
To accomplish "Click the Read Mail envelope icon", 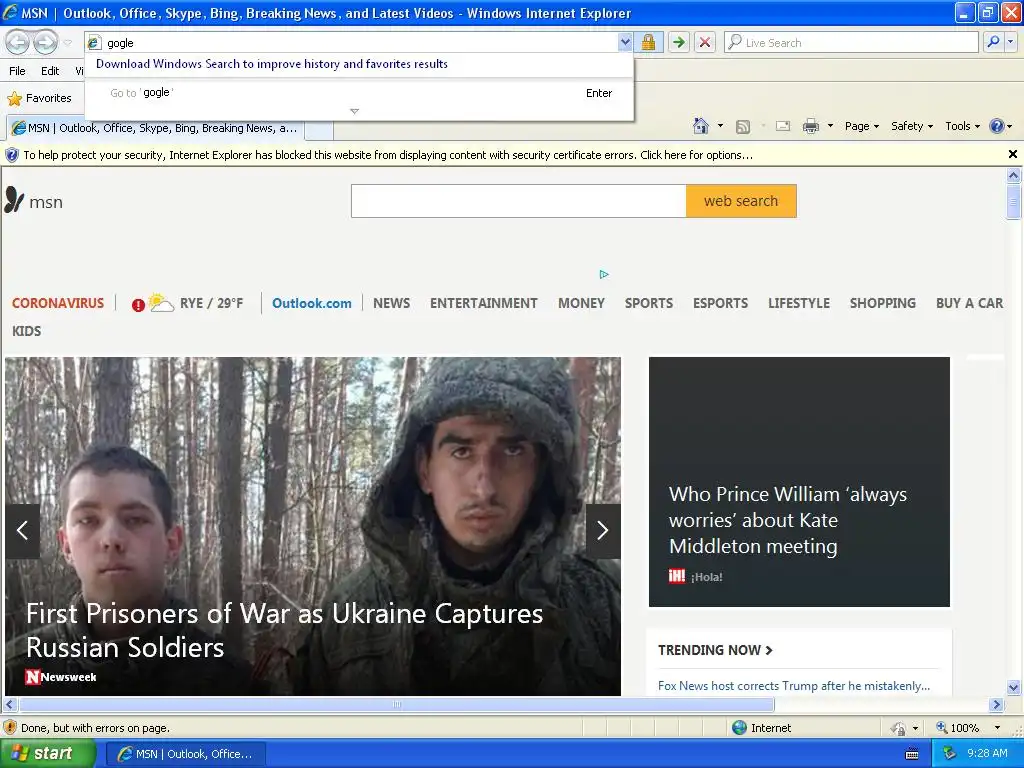I will coord(783,126).
